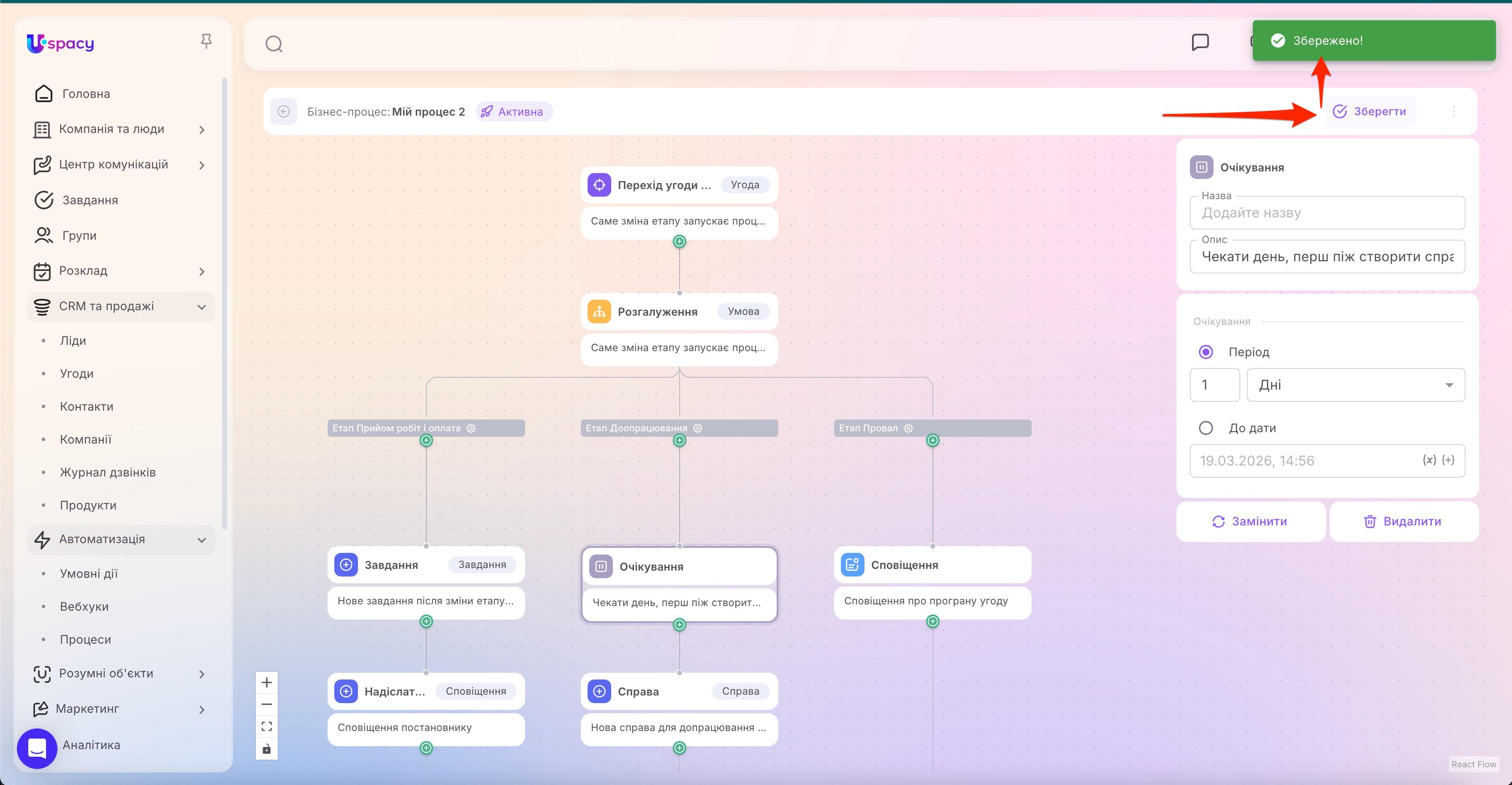The image size is (1512, 785).
Task: Select the Період radio button
Action: point(1206,352)
